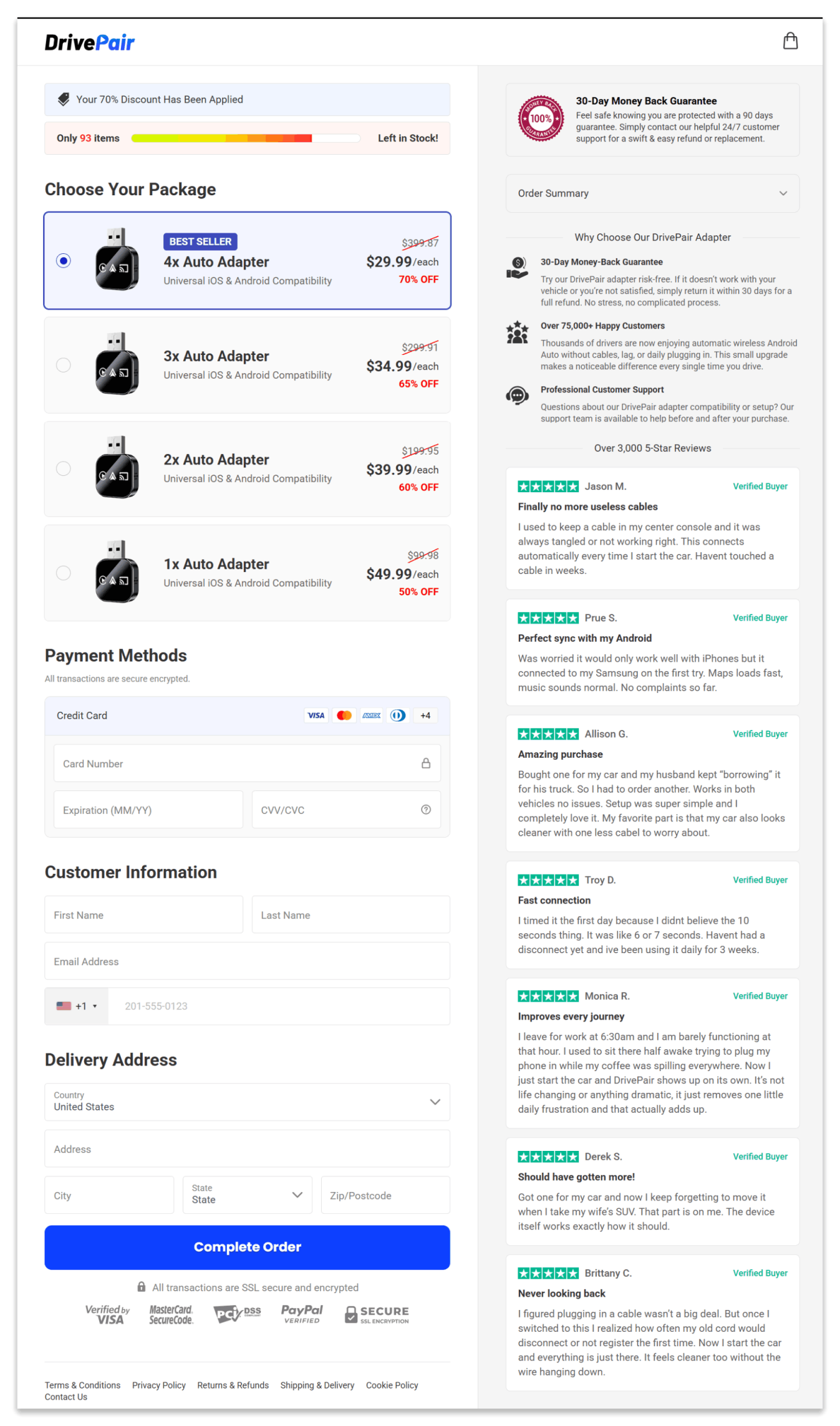
Task: Open Returns & Refunds link
Action: coord(233,1385)
